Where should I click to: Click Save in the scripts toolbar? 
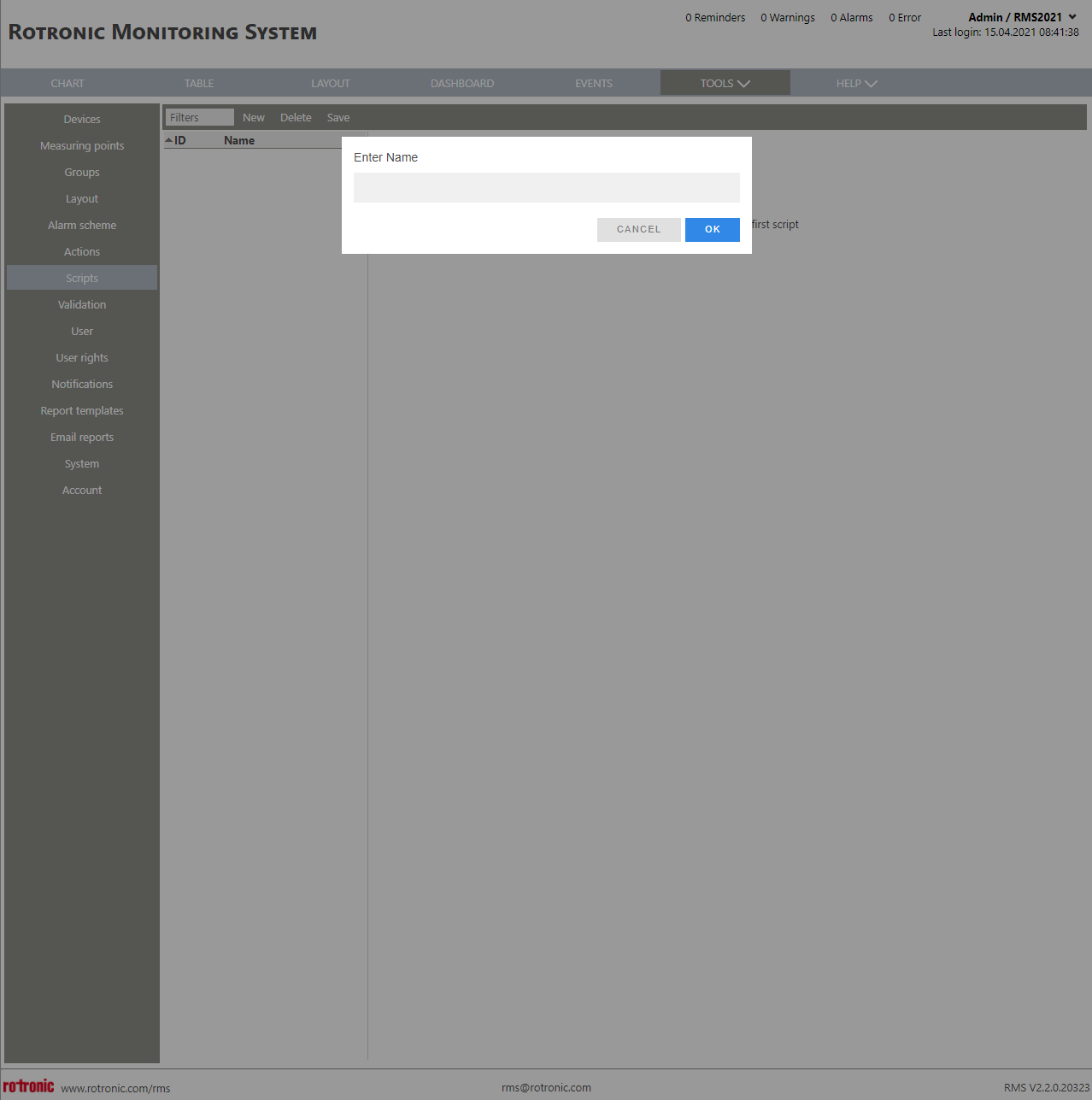pyautogui.click(x=338, y=117)
